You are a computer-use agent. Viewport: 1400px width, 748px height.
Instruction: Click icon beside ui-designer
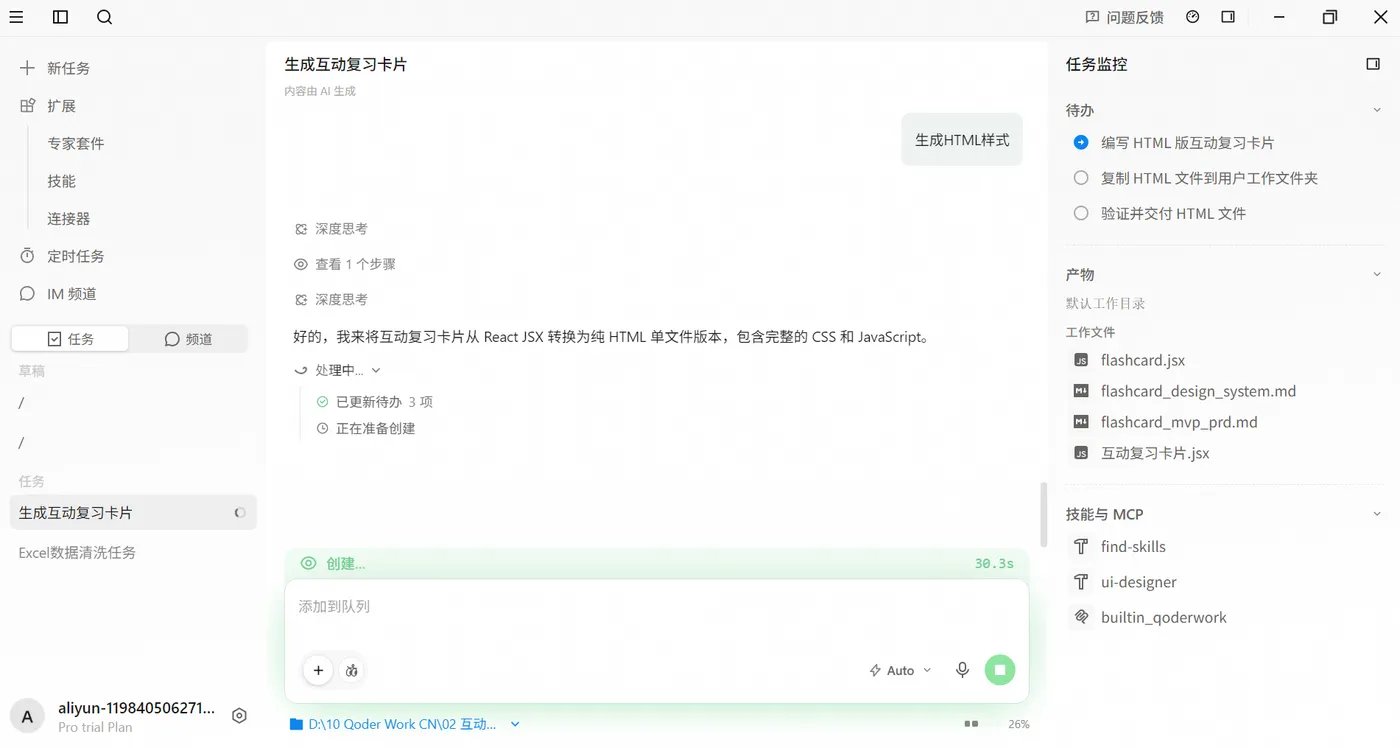click(1080, 582)
